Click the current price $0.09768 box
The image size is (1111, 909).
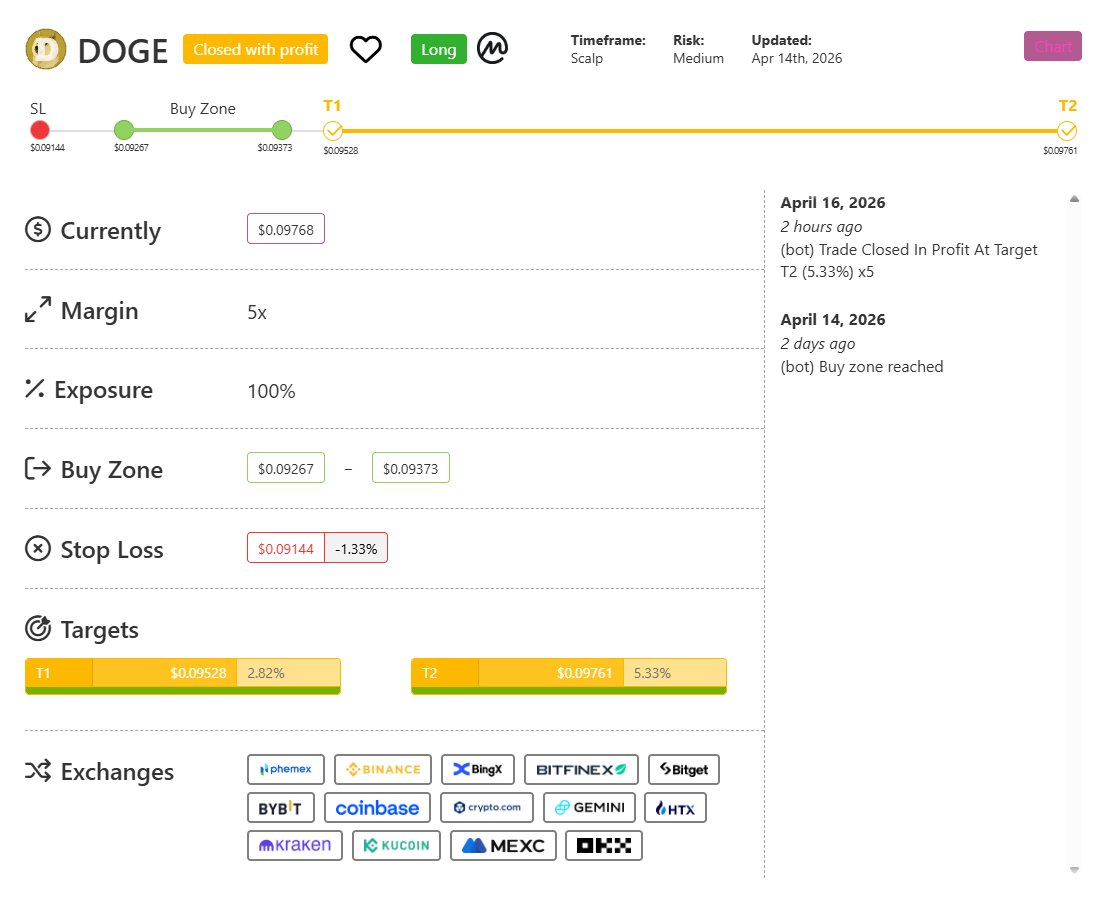point(286,230)
